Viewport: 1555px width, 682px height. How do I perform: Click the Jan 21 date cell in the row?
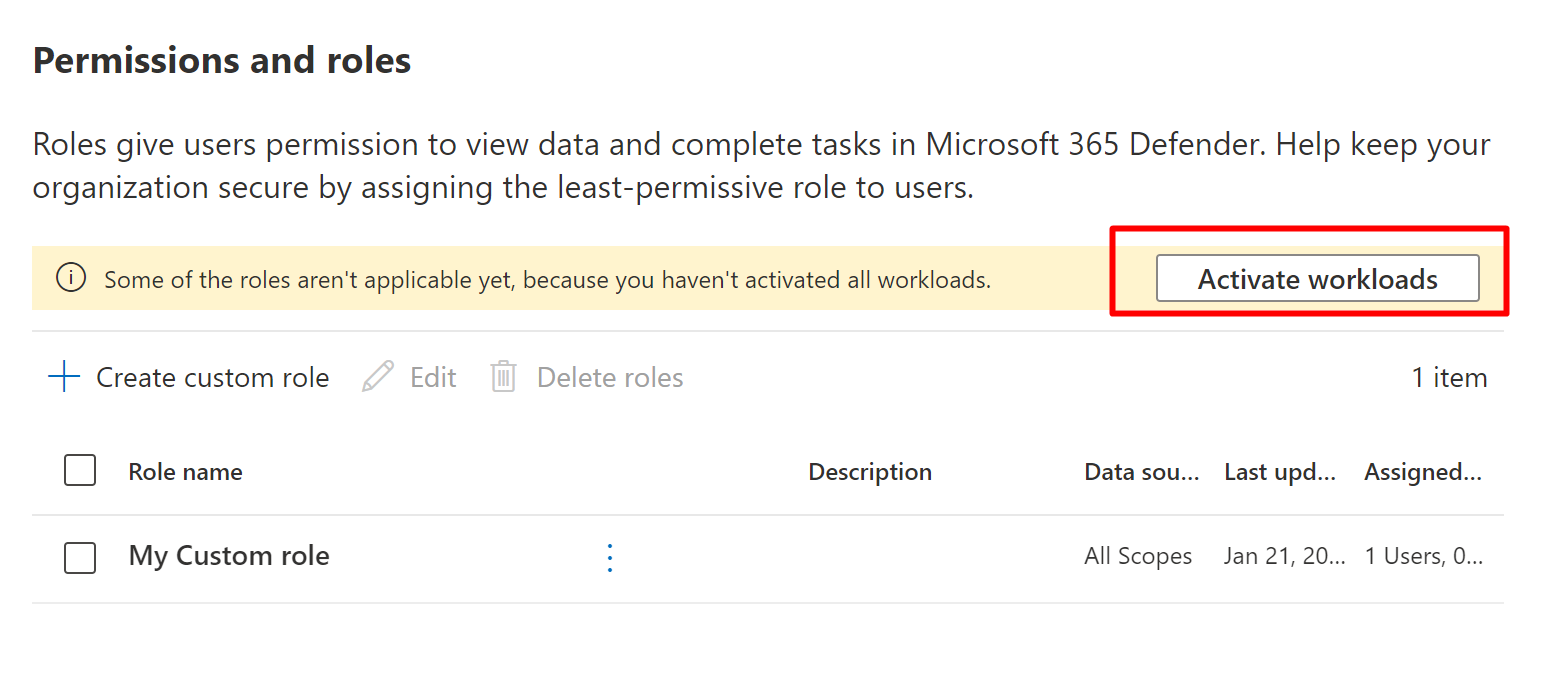point(1284,556)
